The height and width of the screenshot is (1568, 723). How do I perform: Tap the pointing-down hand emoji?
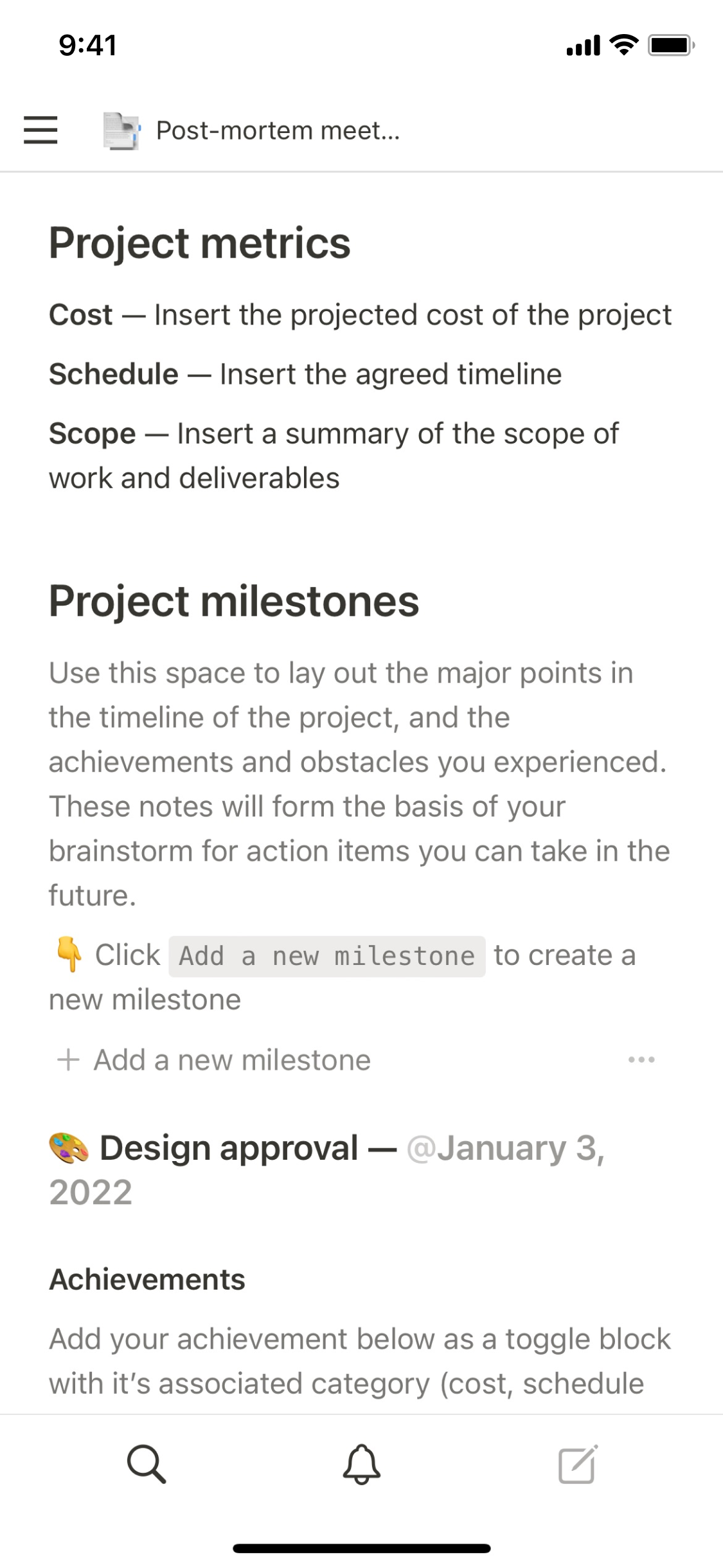pos(69,955)
